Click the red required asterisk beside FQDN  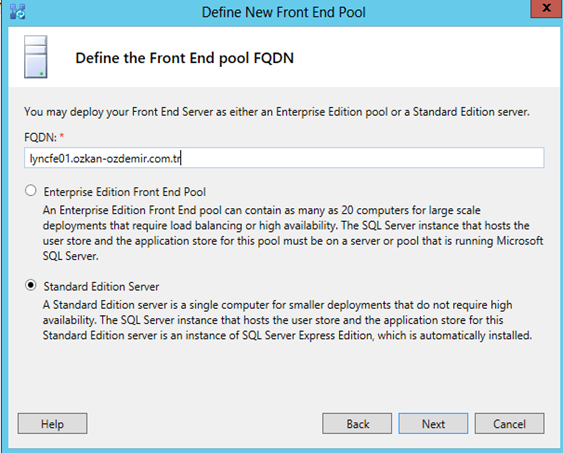[62, 135]
